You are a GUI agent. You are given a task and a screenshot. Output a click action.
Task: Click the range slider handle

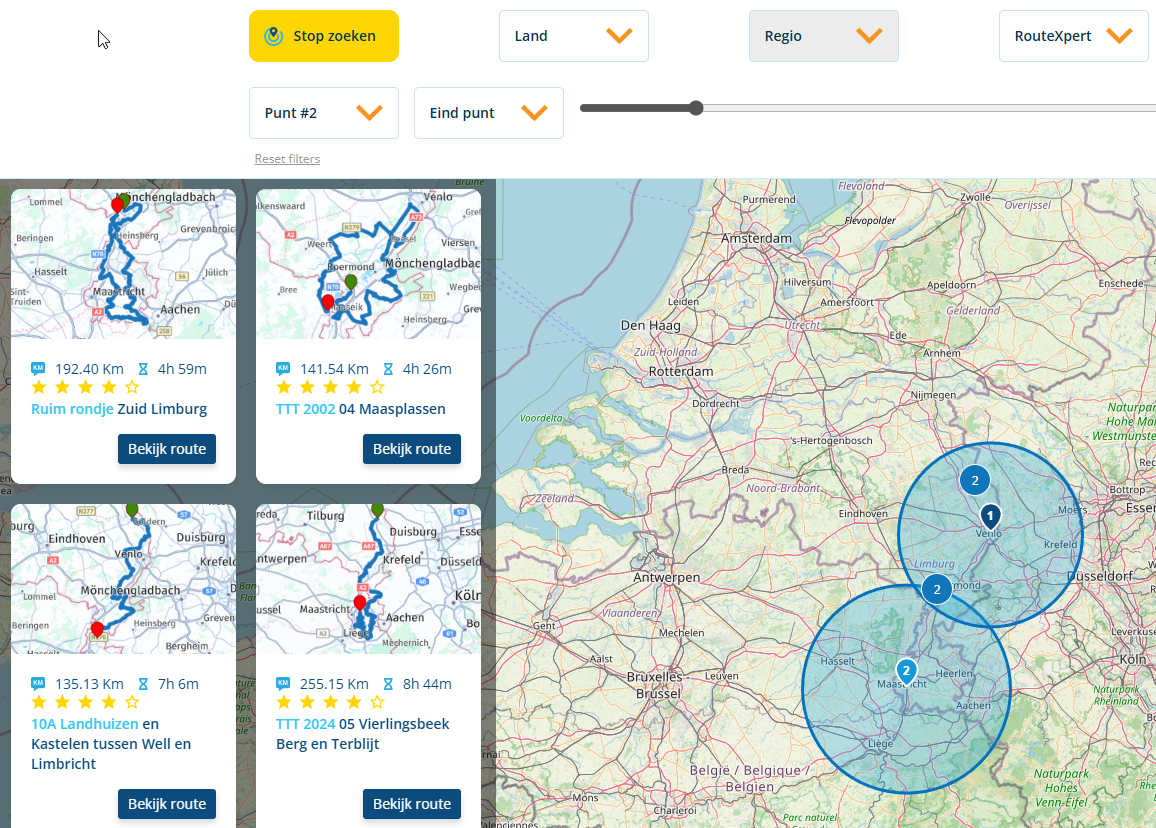696,108
